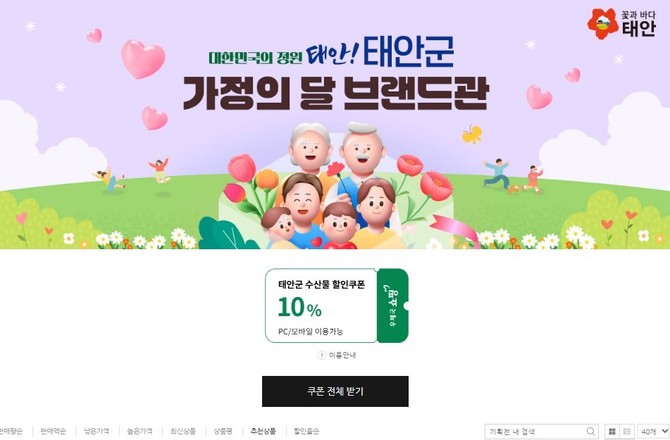
Task: Click the green coupon download stub
Action: point(393,305)
